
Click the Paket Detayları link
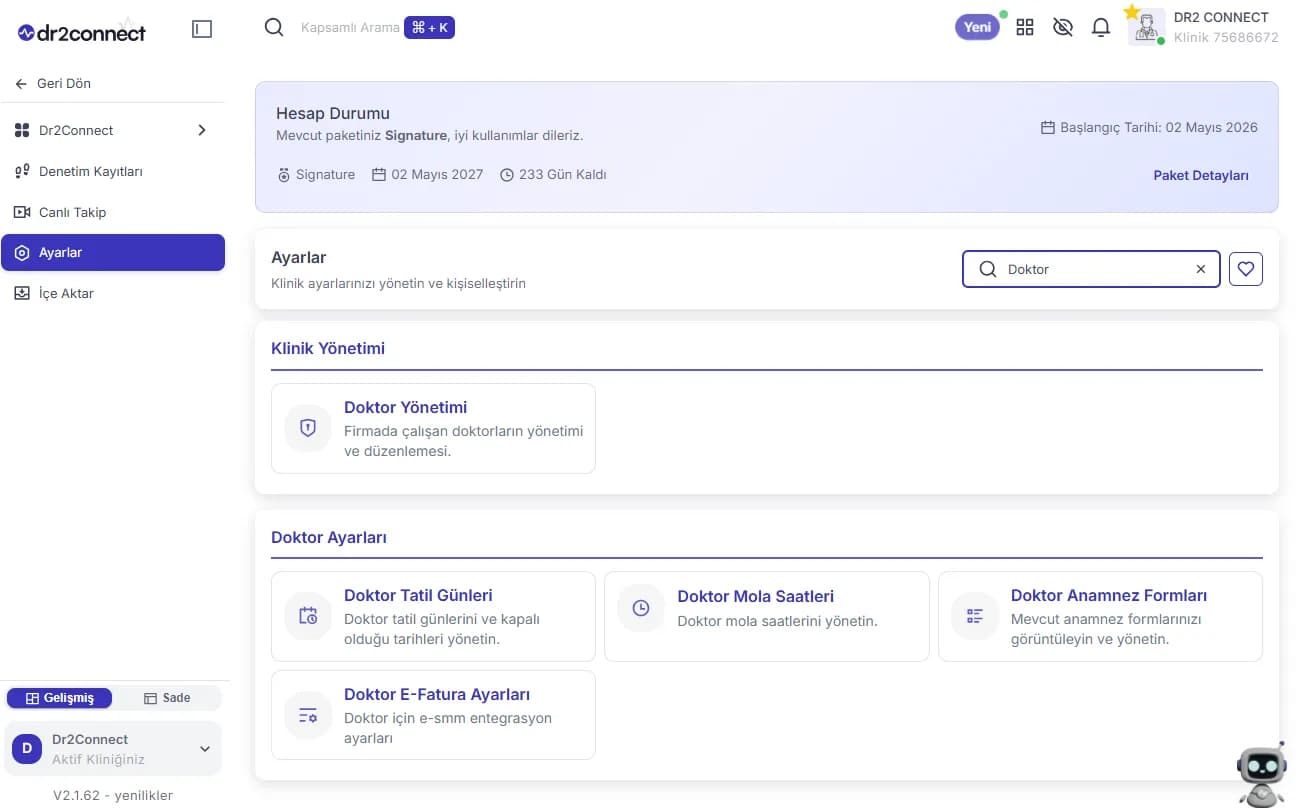[x=1201, y=175]
